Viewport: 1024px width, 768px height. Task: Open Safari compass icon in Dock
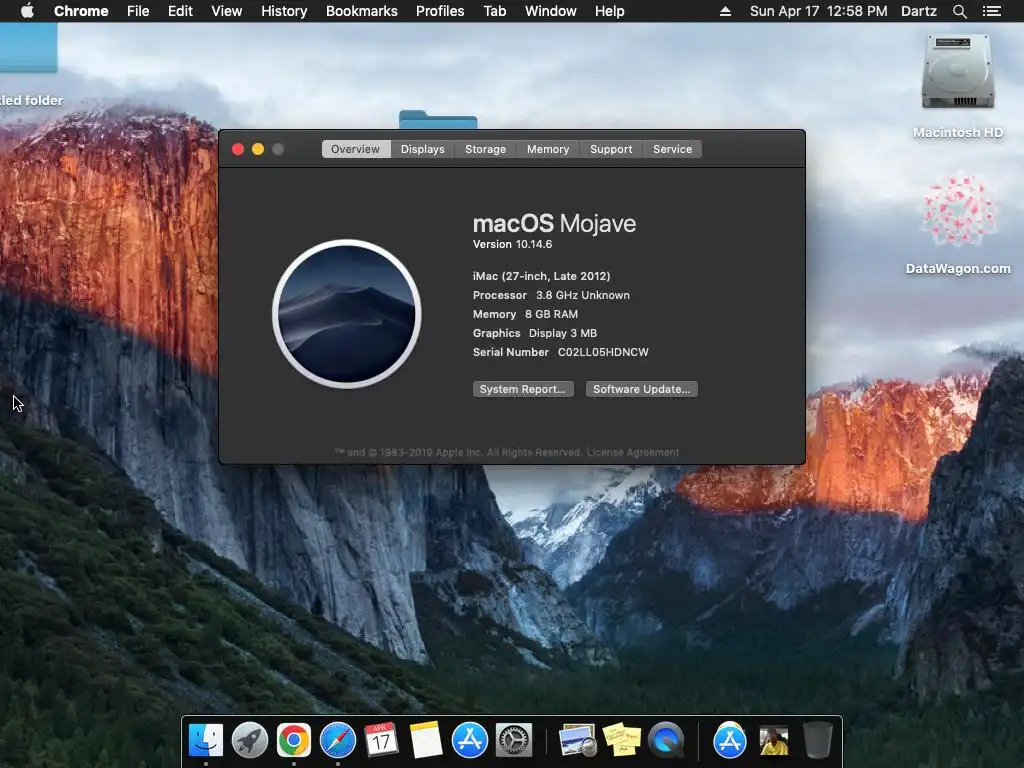coord(338,741)
